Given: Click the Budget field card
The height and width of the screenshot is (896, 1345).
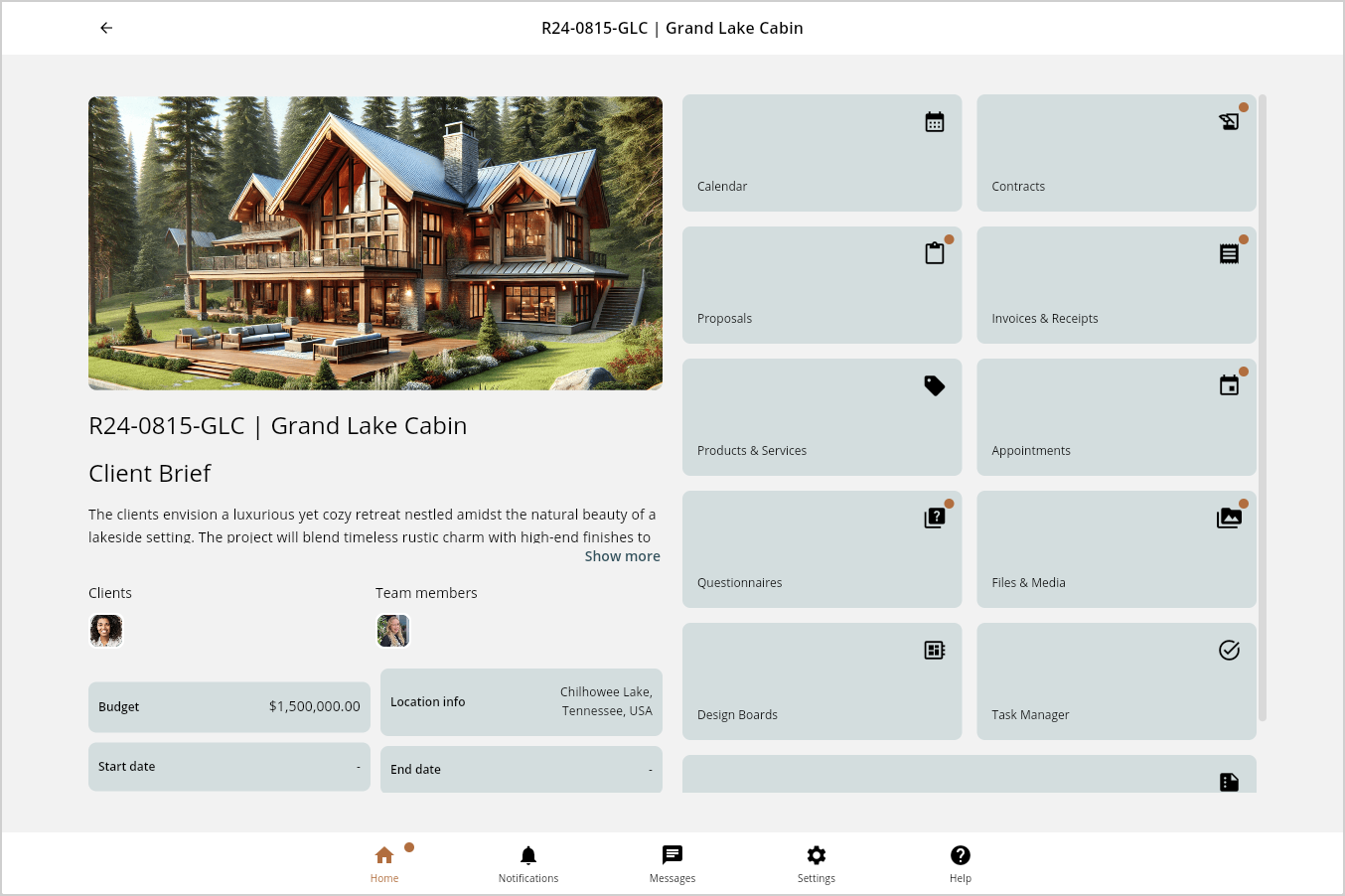Looking at the screenshot, I should coord(229,707).
